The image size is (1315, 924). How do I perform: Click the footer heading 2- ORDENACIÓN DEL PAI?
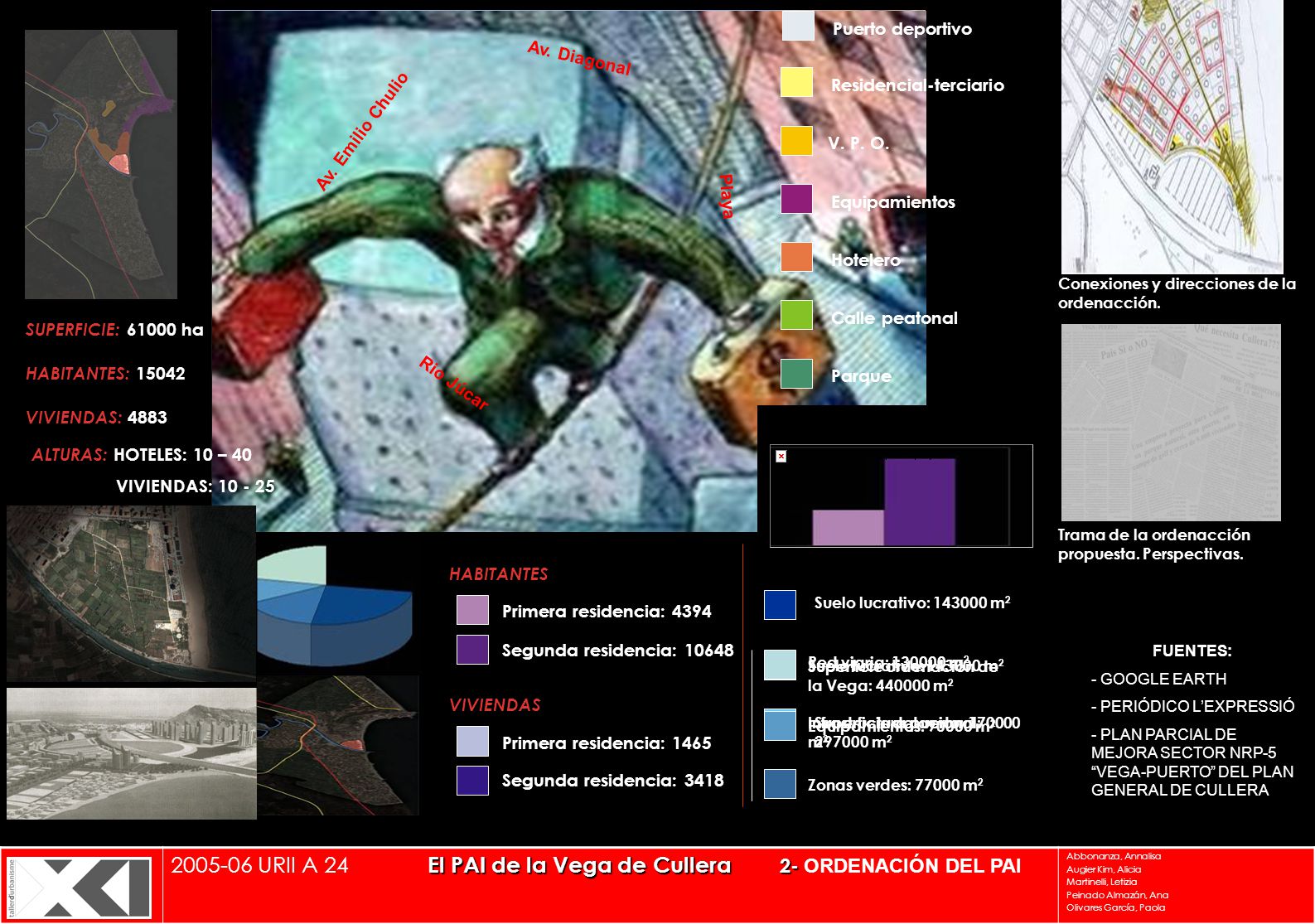[900, 866]
